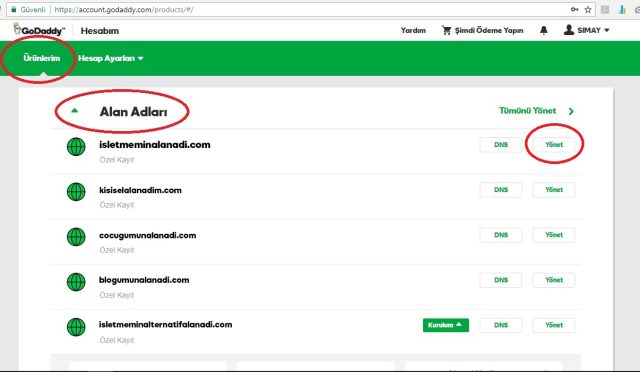Click the cocugumunalanadi.com domain name

tap(147, 235)
